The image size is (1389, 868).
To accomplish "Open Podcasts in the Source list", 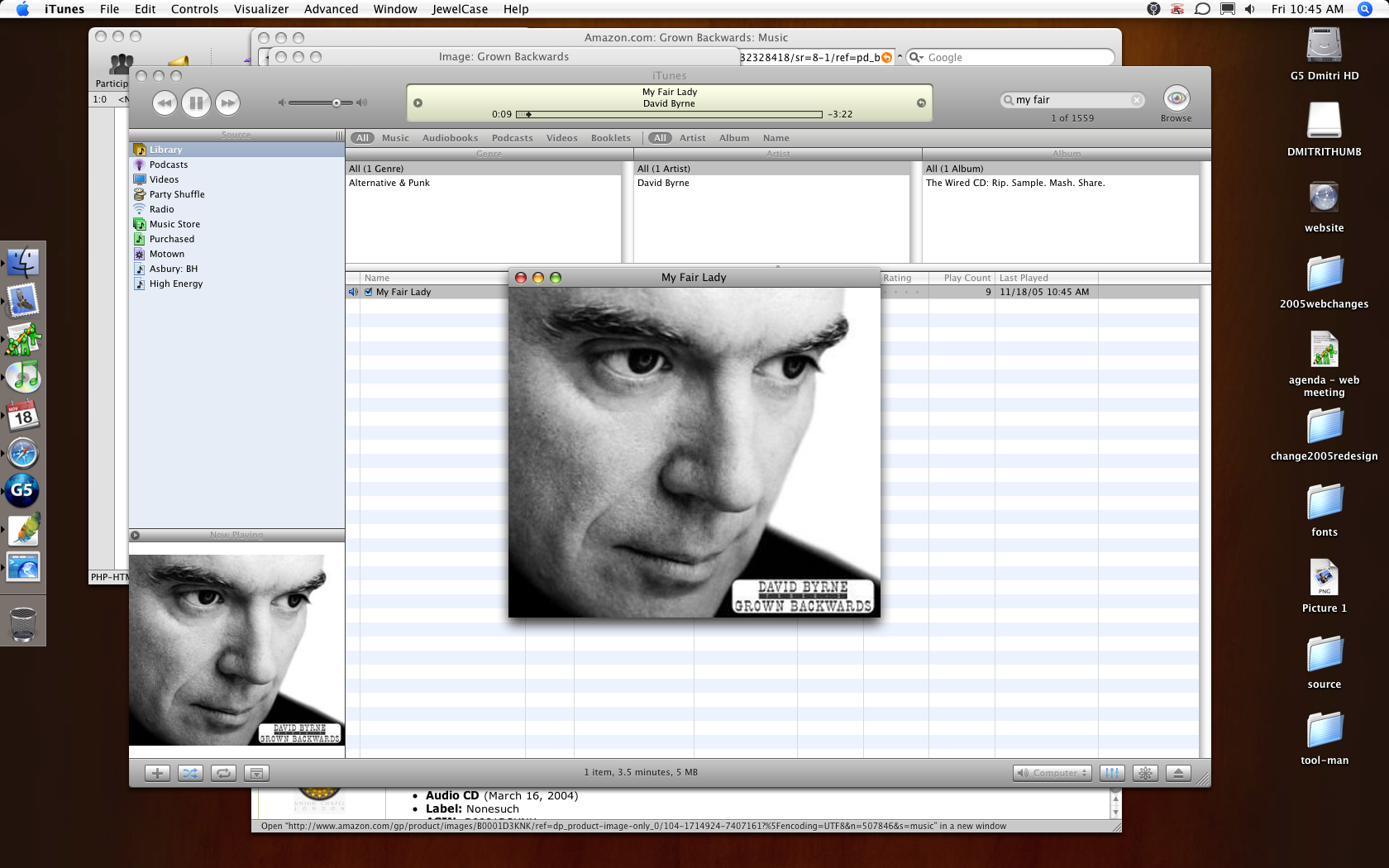I will 236,165.
